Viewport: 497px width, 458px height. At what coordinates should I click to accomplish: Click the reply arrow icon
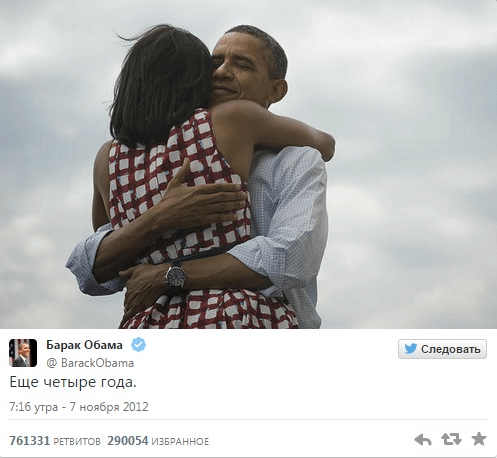(423, 440)
